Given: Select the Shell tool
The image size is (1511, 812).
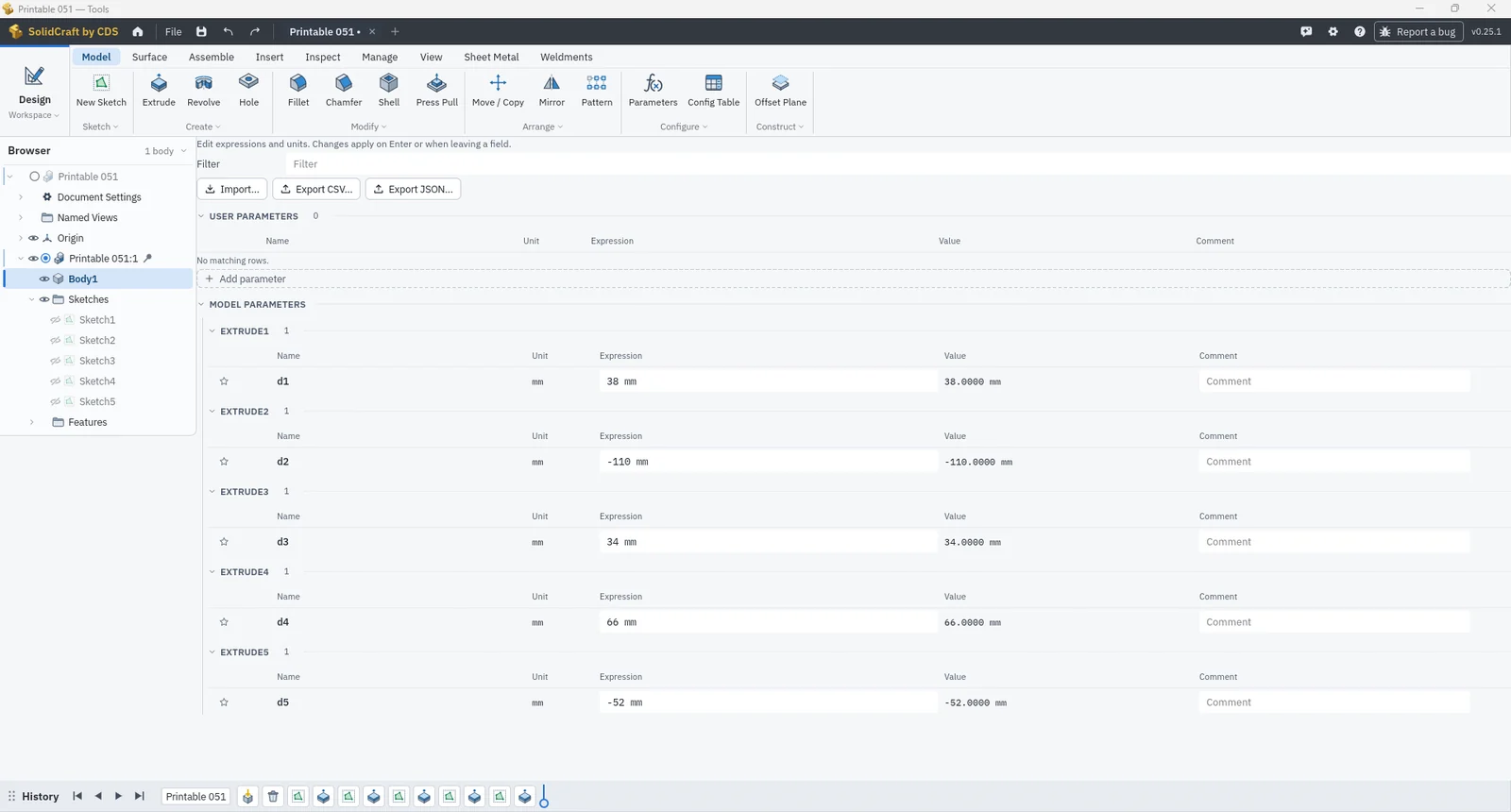Looking at the screenshot, I should pyautogui.click(x=389, y=91).
